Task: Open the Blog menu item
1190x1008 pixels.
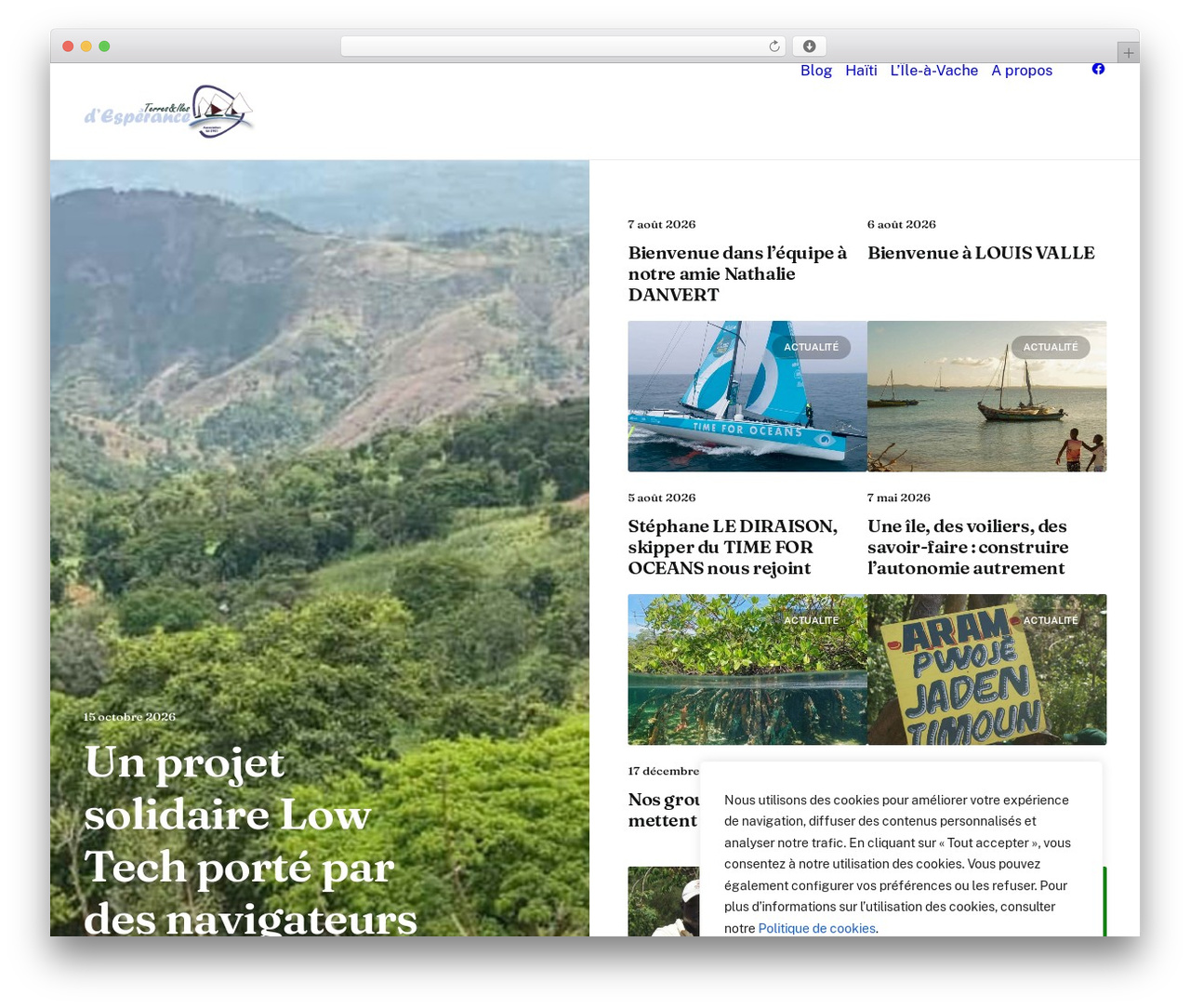Action: (x=816, y=71)
